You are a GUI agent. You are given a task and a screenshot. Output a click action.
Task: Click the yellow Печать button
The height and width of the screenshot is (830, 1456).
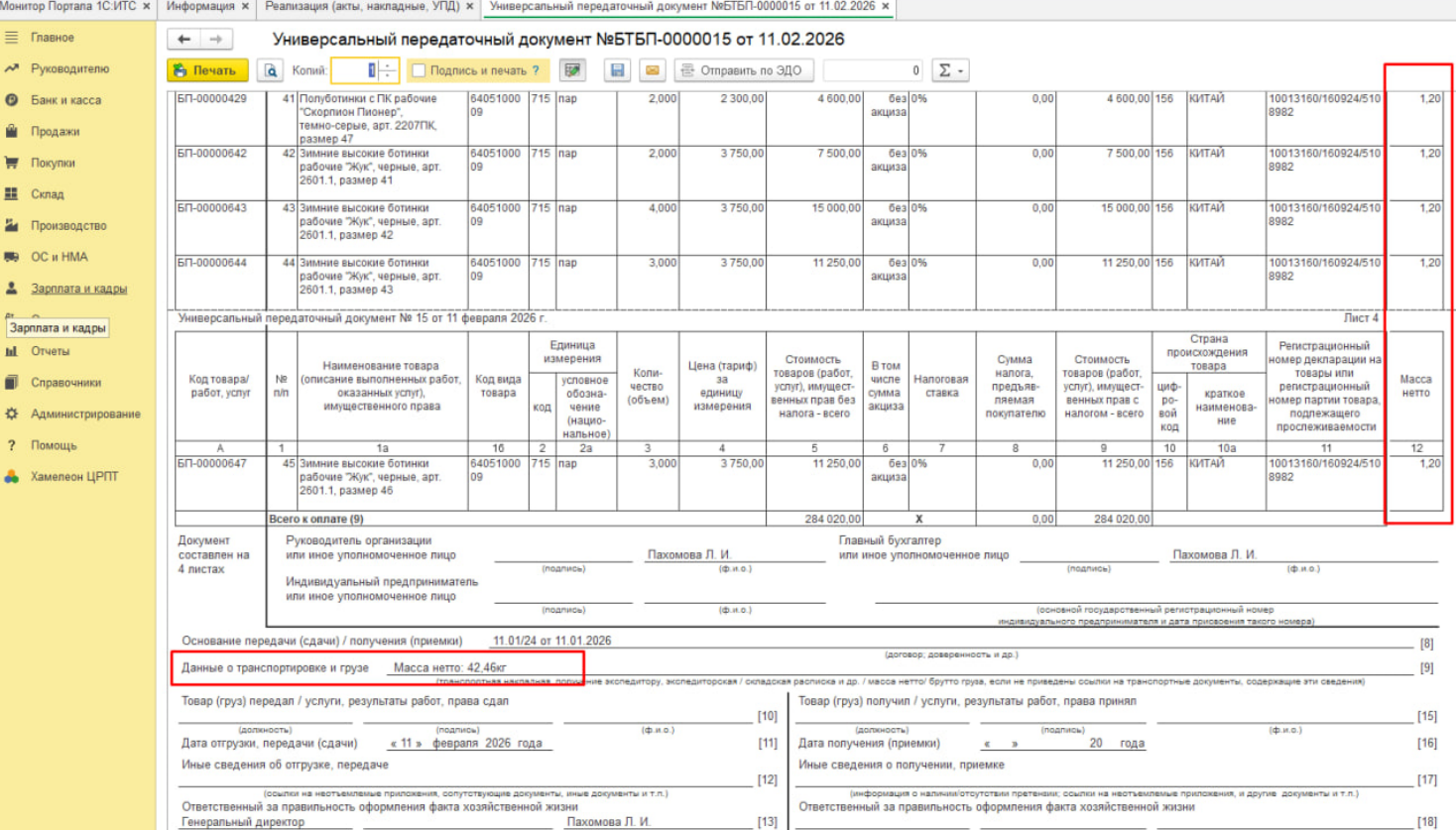(x=206, y=70)
